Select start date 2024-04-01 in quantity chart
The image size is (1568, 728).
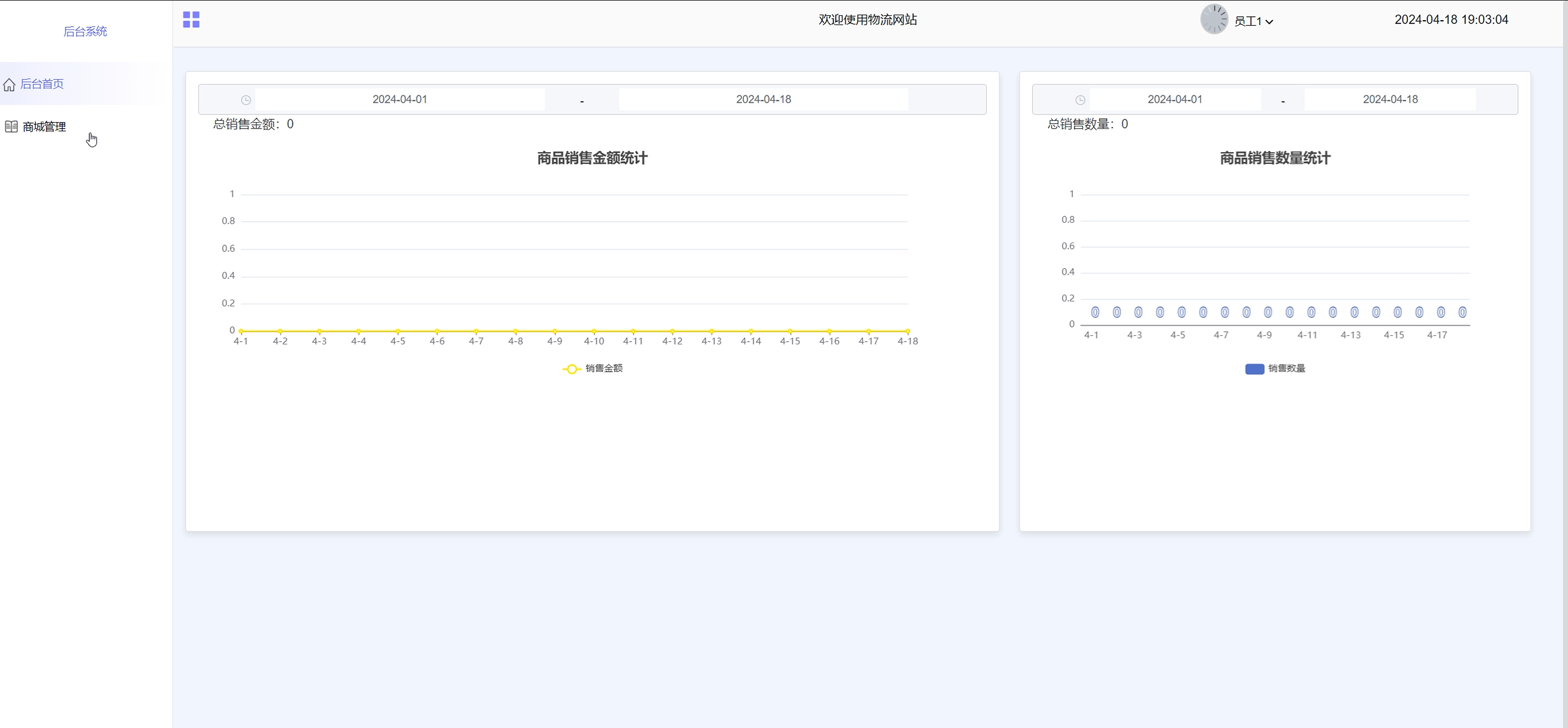[x=1175, y=99]
